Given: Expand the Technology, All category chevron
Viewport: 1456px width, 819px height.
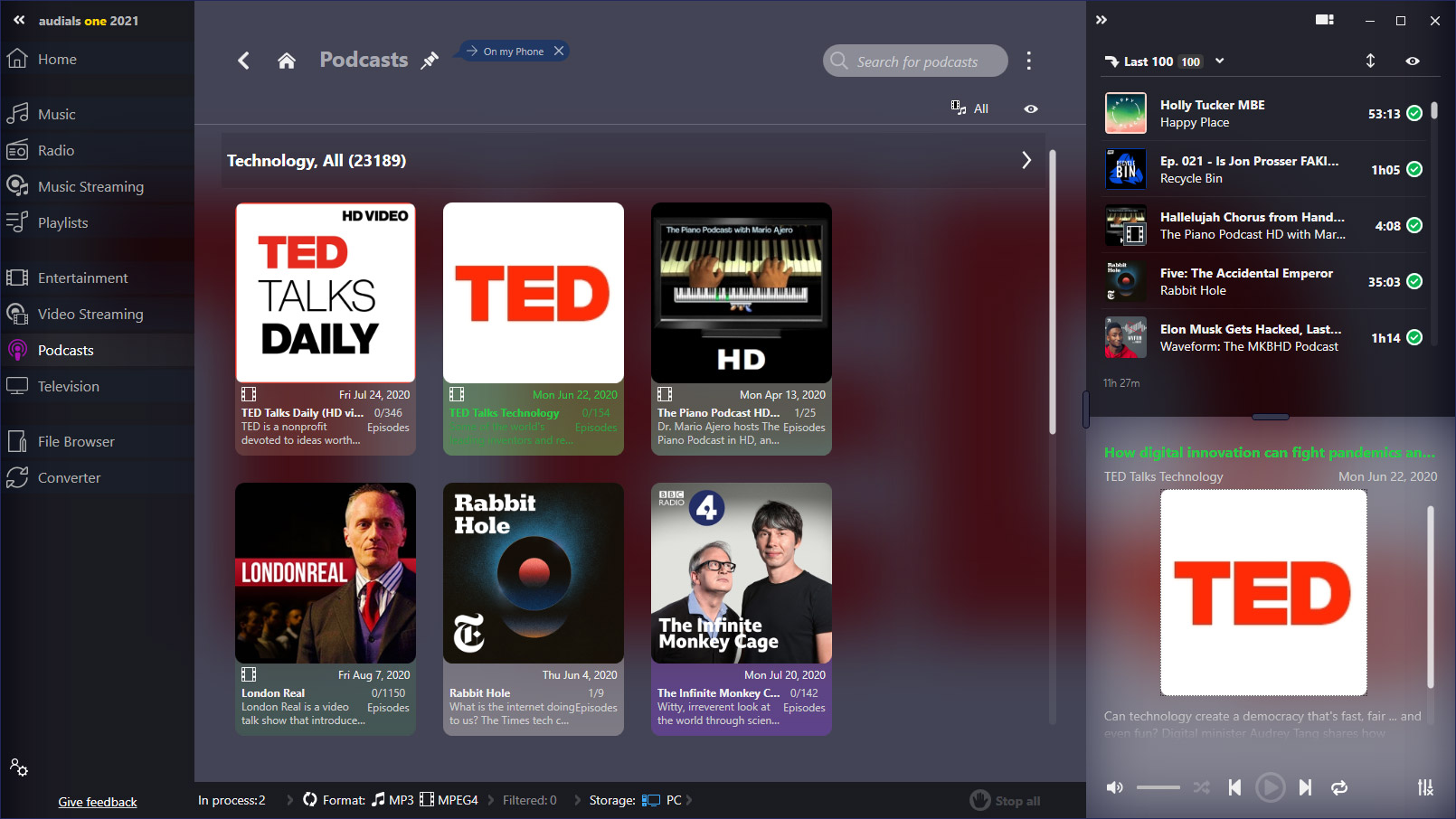Looking at the screenshot, I should 1026,160.
